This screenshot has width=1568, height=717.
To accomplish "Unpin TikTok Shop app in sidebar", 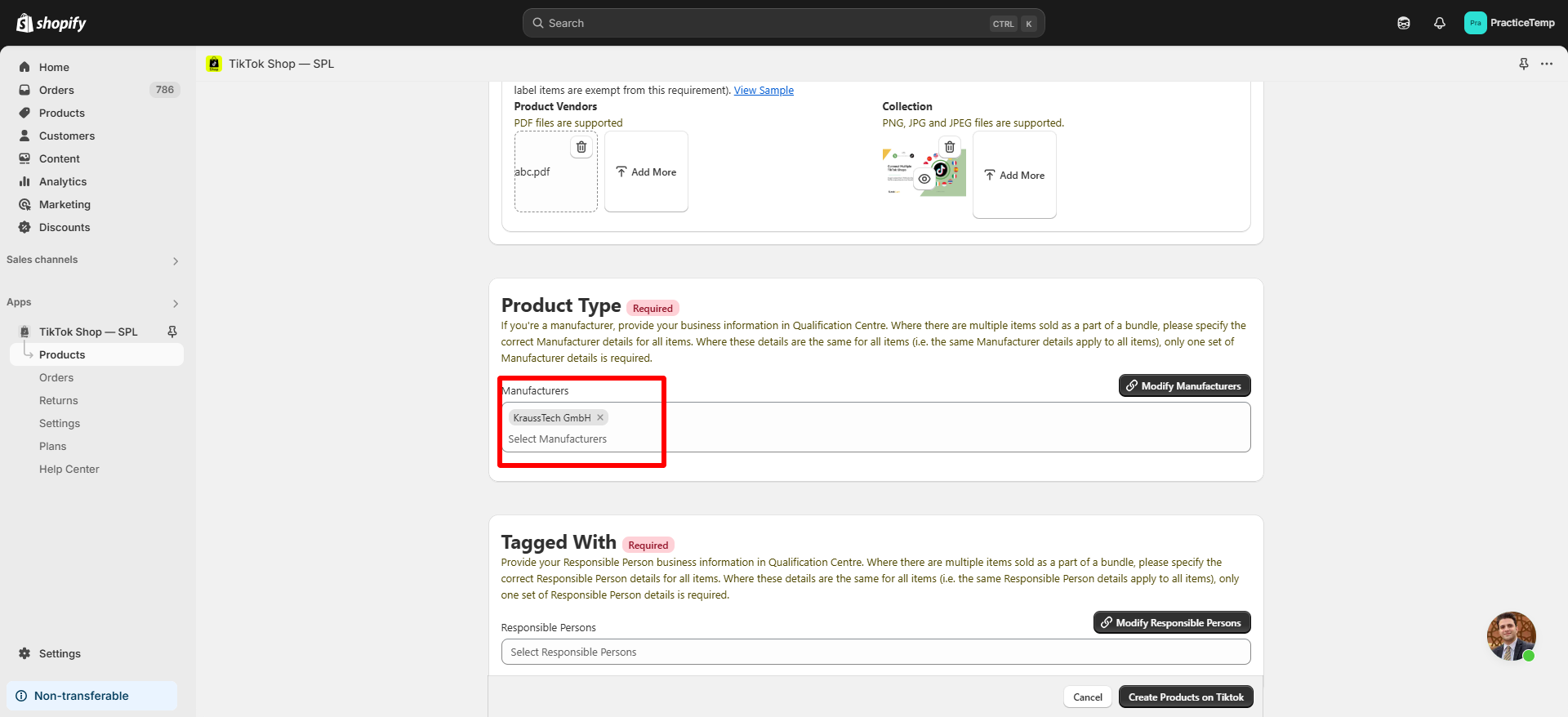I will 172,332.
